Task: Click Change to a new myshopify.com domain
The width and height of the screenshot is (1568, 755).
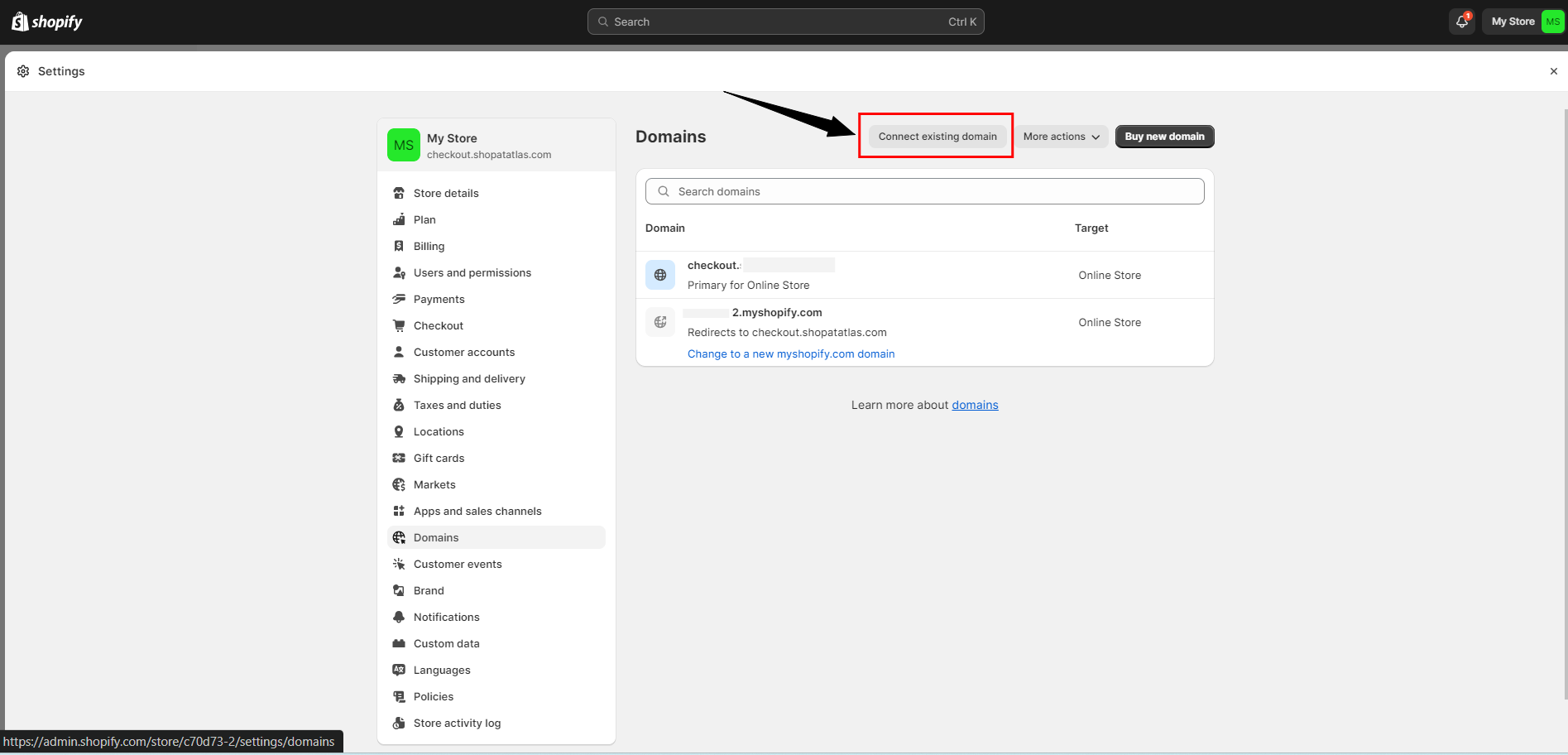Action: point(791,353)
